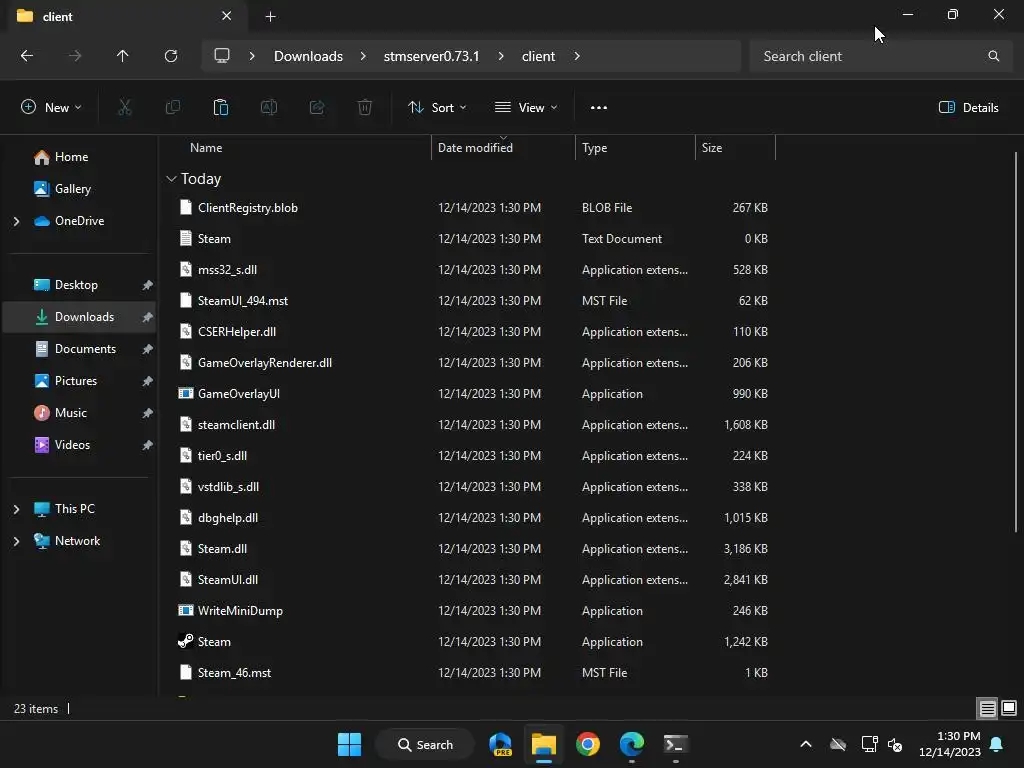Switch to large thumbnails view icon in status bar
Viewport: 1024px width, 768px height.
point(1009,708)
